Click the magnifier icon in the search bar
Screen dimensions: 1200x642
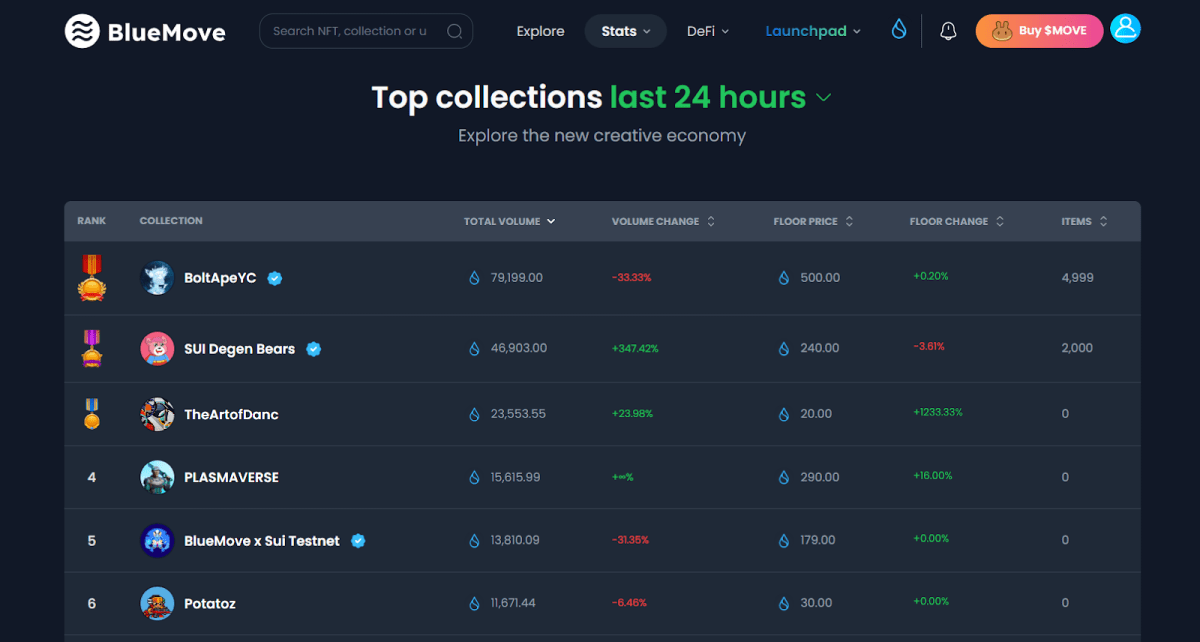coord(455,31)
